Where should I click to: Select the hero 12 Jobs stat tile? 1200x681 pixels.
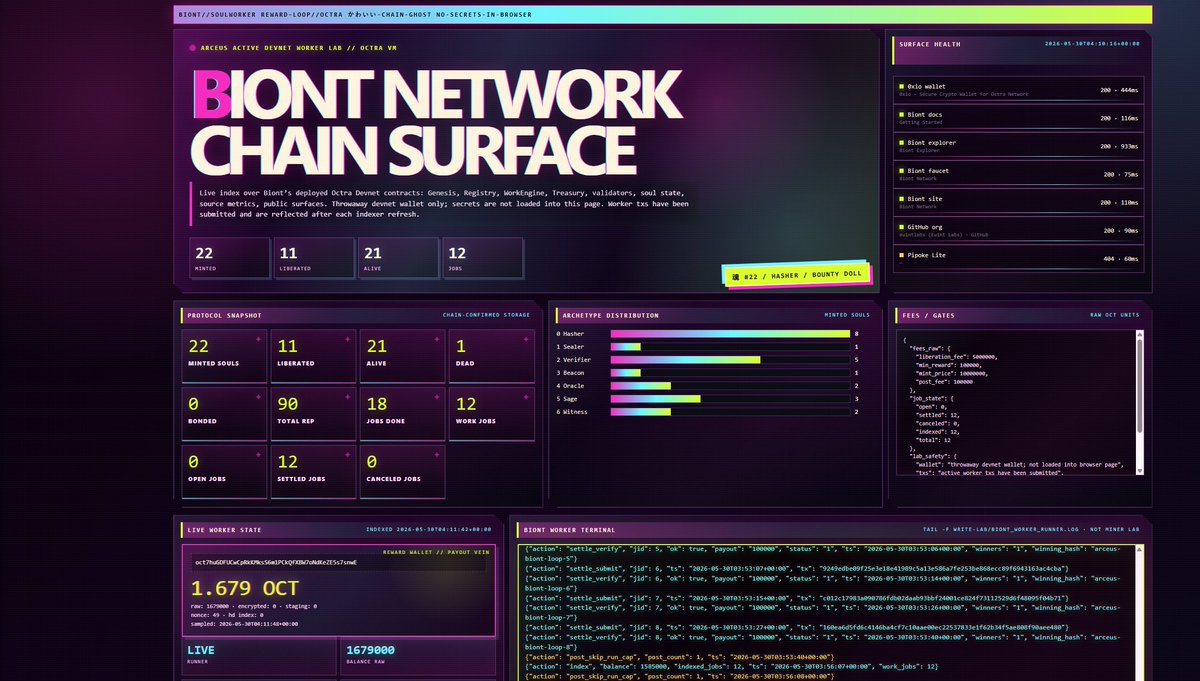(x=482, y=258)
